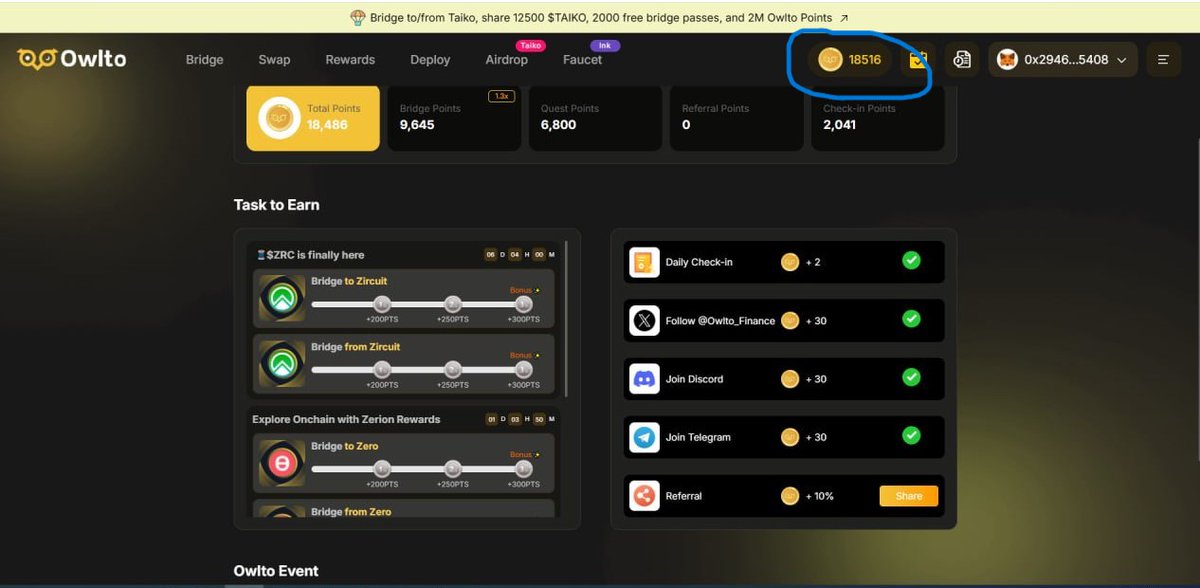This screenshot has width=1200, height=588.
Task: Click the Taiko bridge promotion banner text
Action: [x=601, y=18]
